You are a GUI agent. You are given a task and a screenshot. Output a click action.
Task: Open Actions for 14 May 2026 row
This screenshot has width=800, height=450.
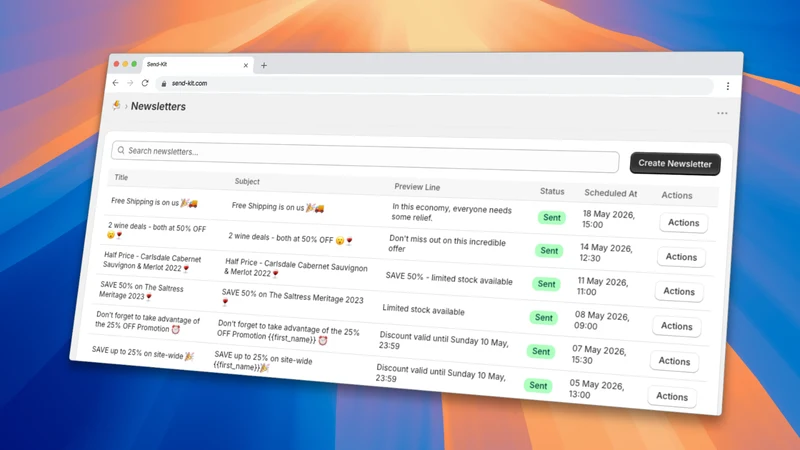(x=681, y=257)
